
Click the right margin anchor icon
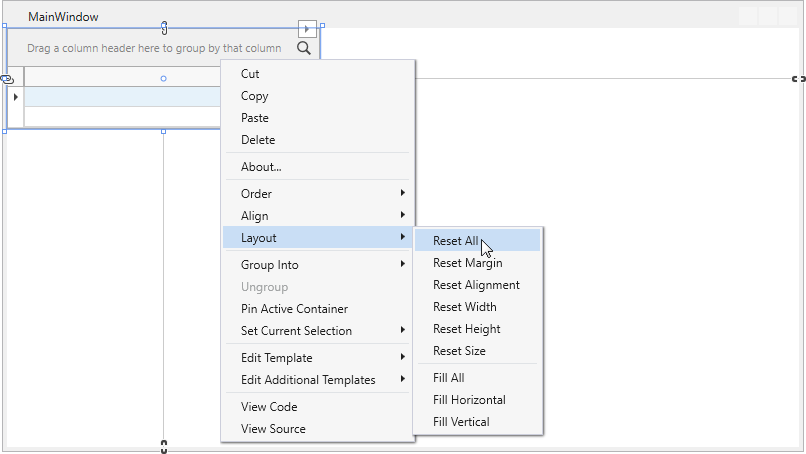tap(799, 79)
